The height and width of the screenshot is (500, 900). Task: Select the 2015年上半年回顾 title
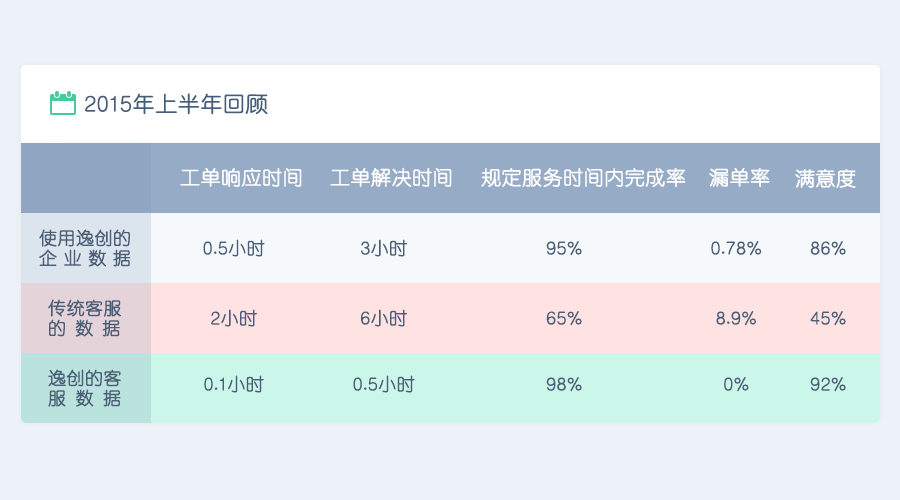[176, 104]
